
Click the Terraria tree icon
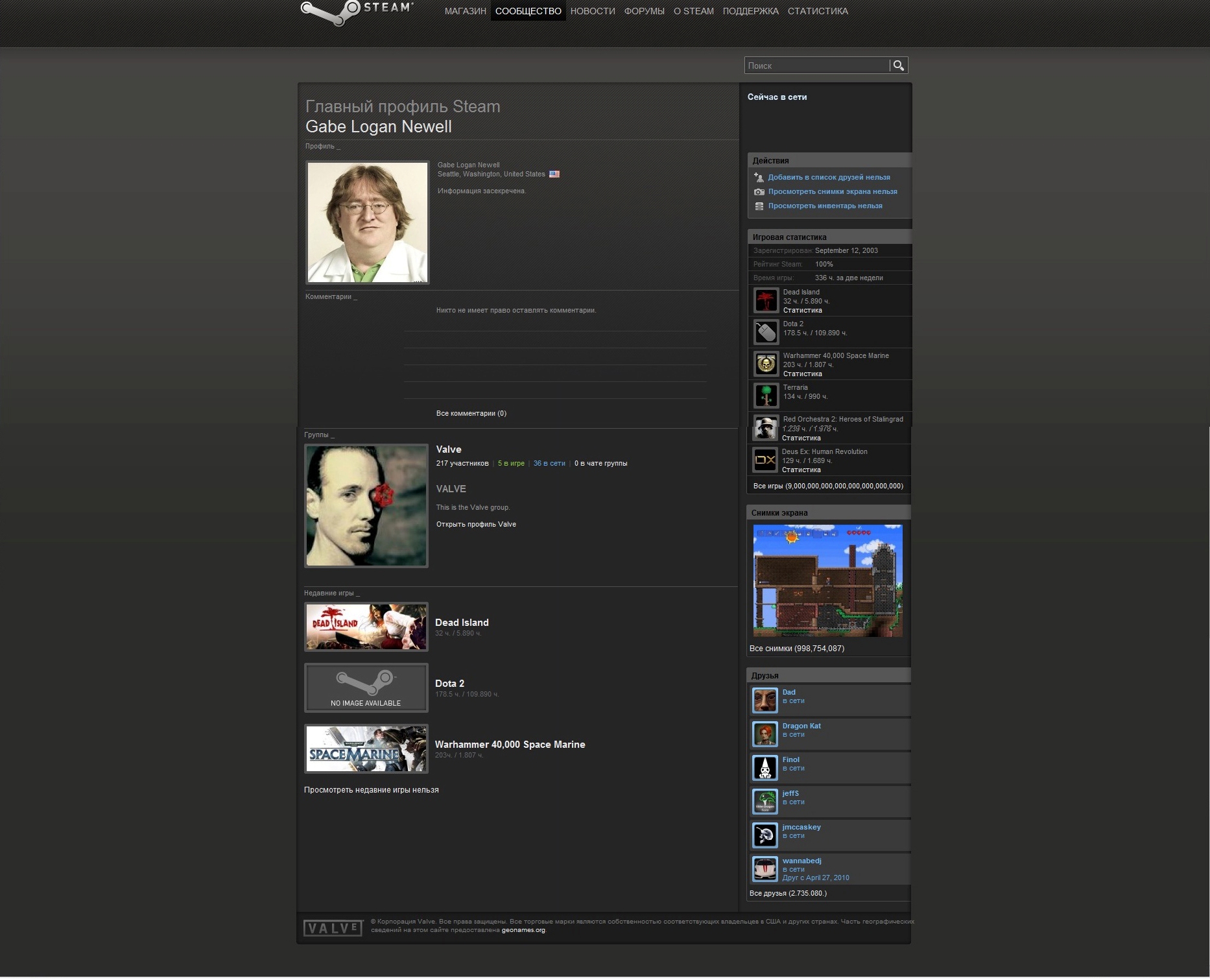click(x=766, y=396)
